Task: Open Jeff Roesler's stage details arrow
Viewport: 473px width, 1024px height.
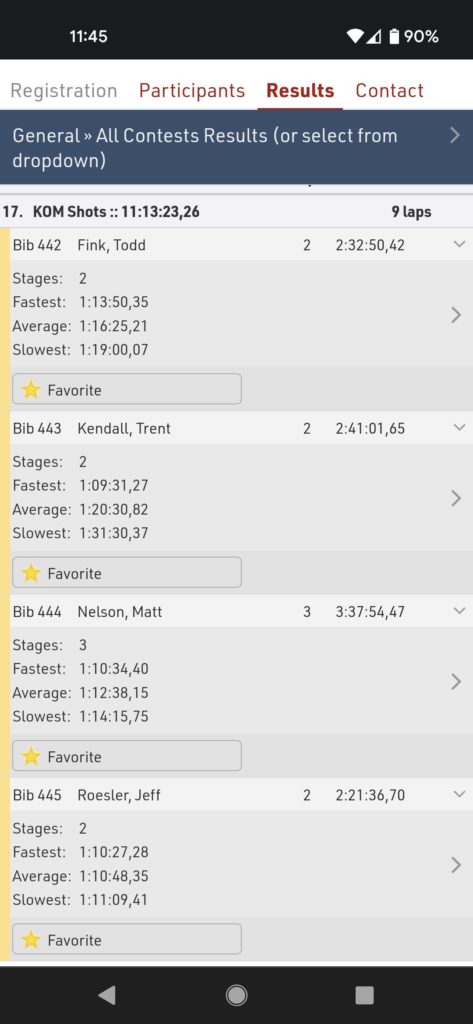Action: pyautogui.click(x=456, y=865)
